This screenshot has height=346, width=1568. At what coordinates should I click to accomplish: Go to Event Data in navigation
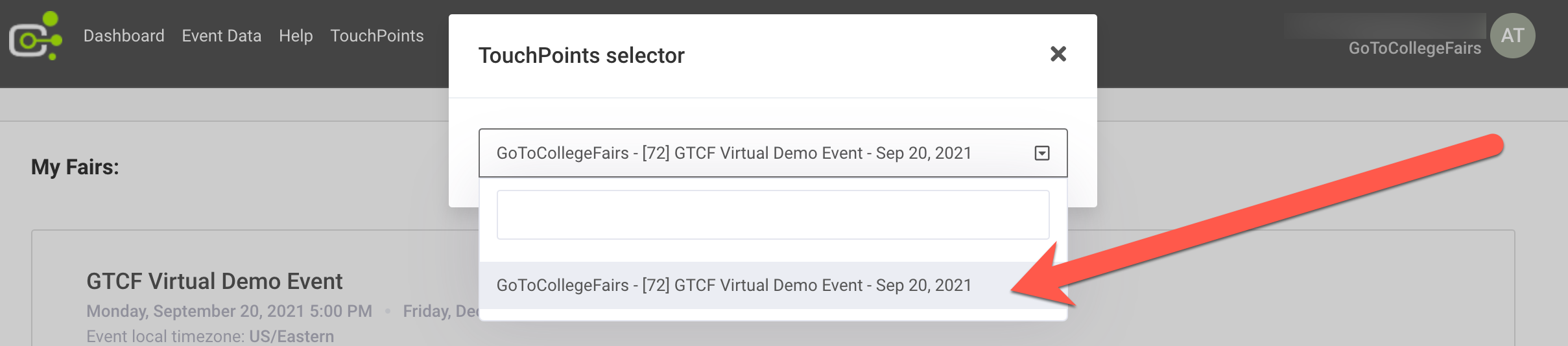click(x=221, y=36)
